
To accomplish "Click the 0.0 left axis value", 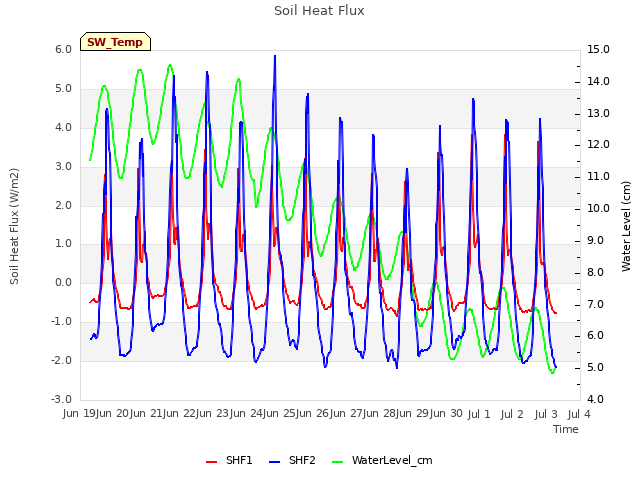I will coord(63,282).
